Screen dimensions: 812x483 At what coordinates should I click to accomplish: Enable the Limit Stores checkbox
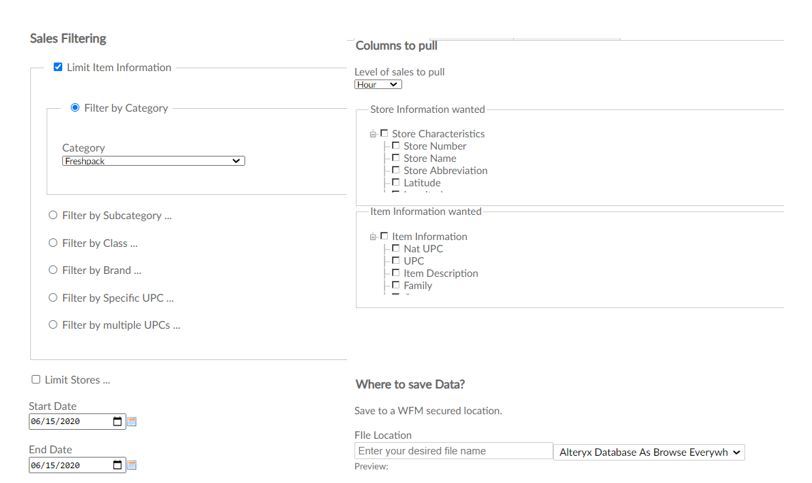(36, 380)
